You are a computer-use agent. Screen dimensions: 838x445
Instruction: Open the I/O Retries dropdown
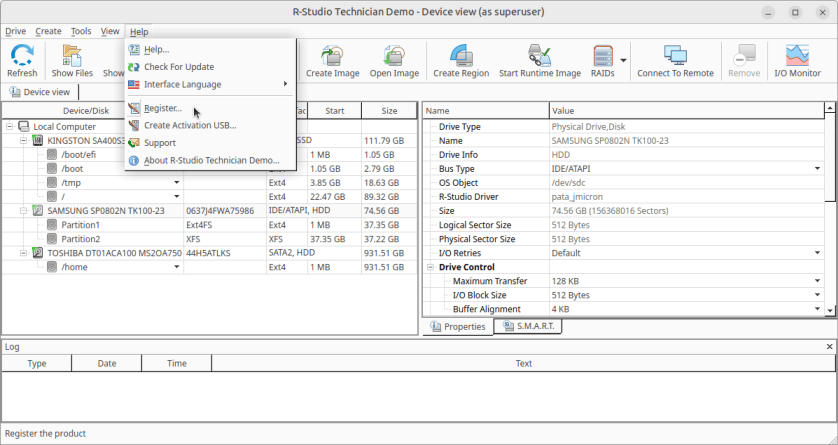click(818, 253)
